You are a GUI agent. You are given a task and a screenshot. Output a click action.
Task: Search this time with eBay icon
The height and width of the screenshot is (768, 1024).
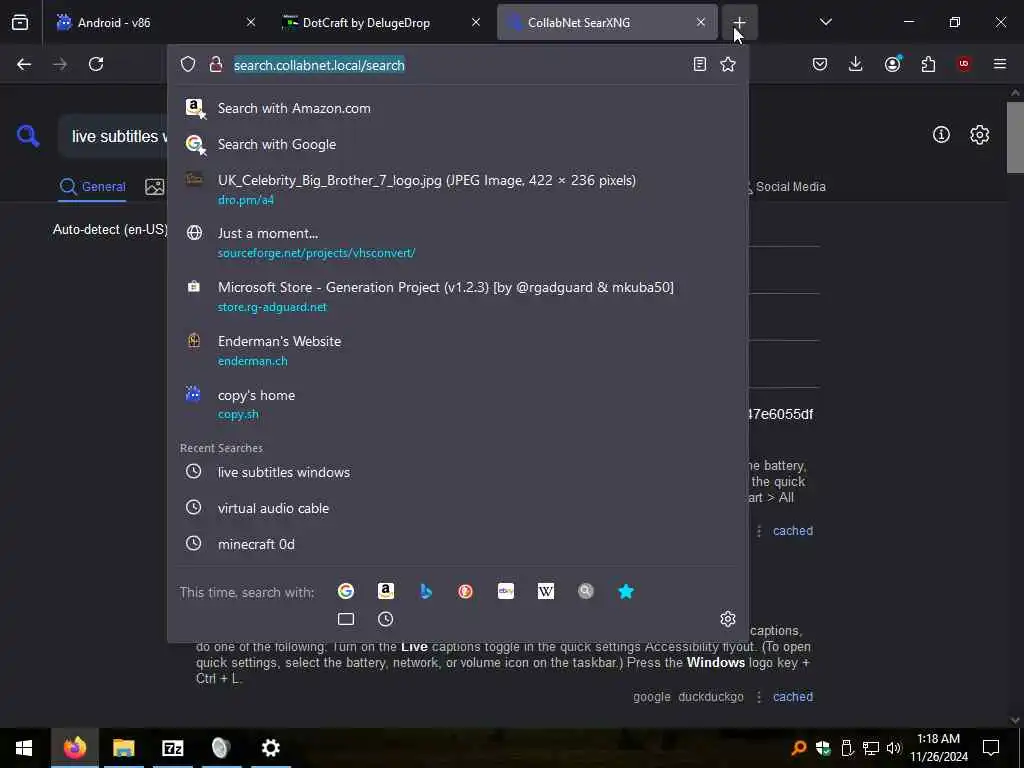(x=506, y=592)
